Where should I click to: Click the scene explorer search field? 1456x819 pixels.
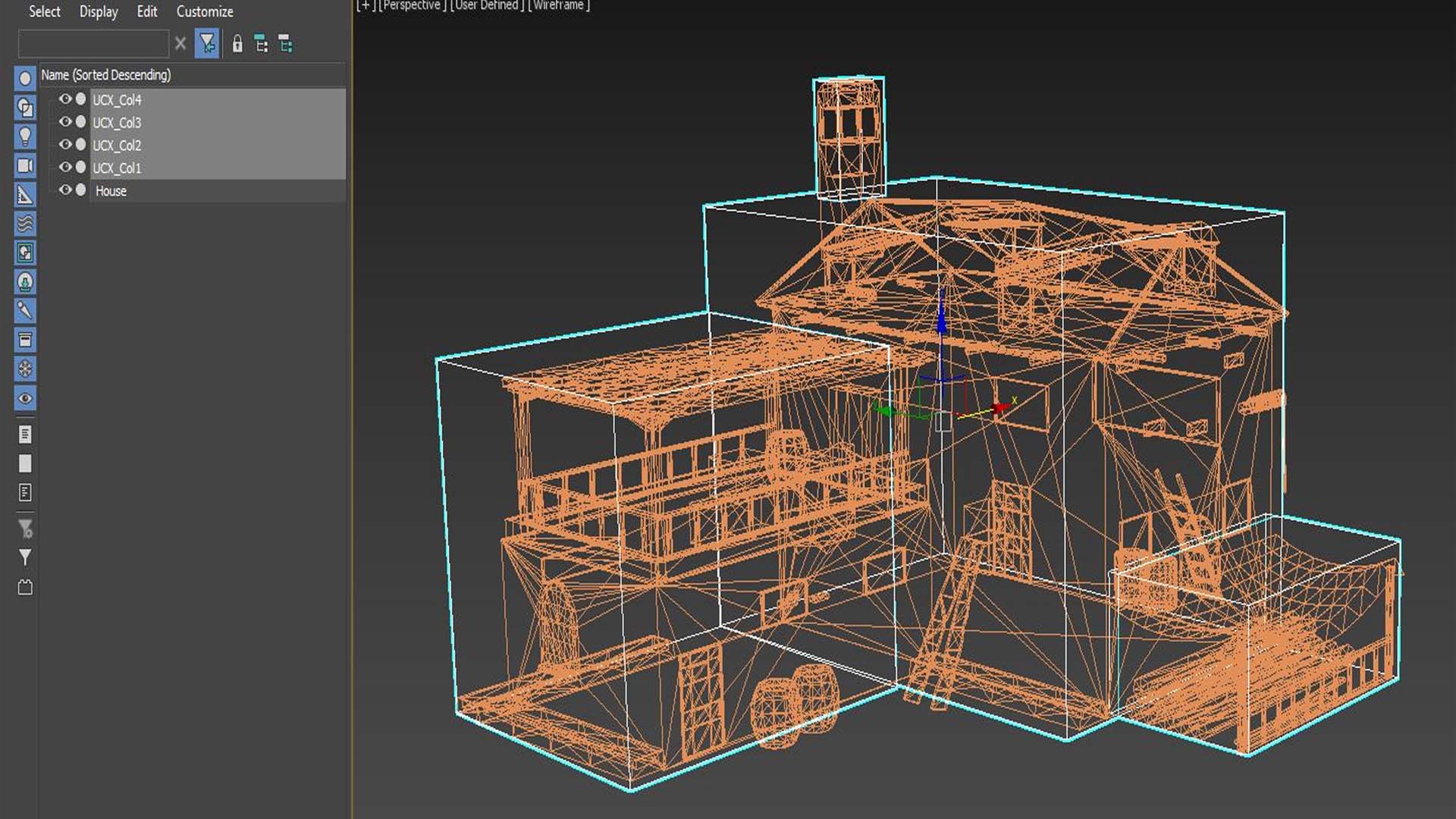tap(93, 44)
